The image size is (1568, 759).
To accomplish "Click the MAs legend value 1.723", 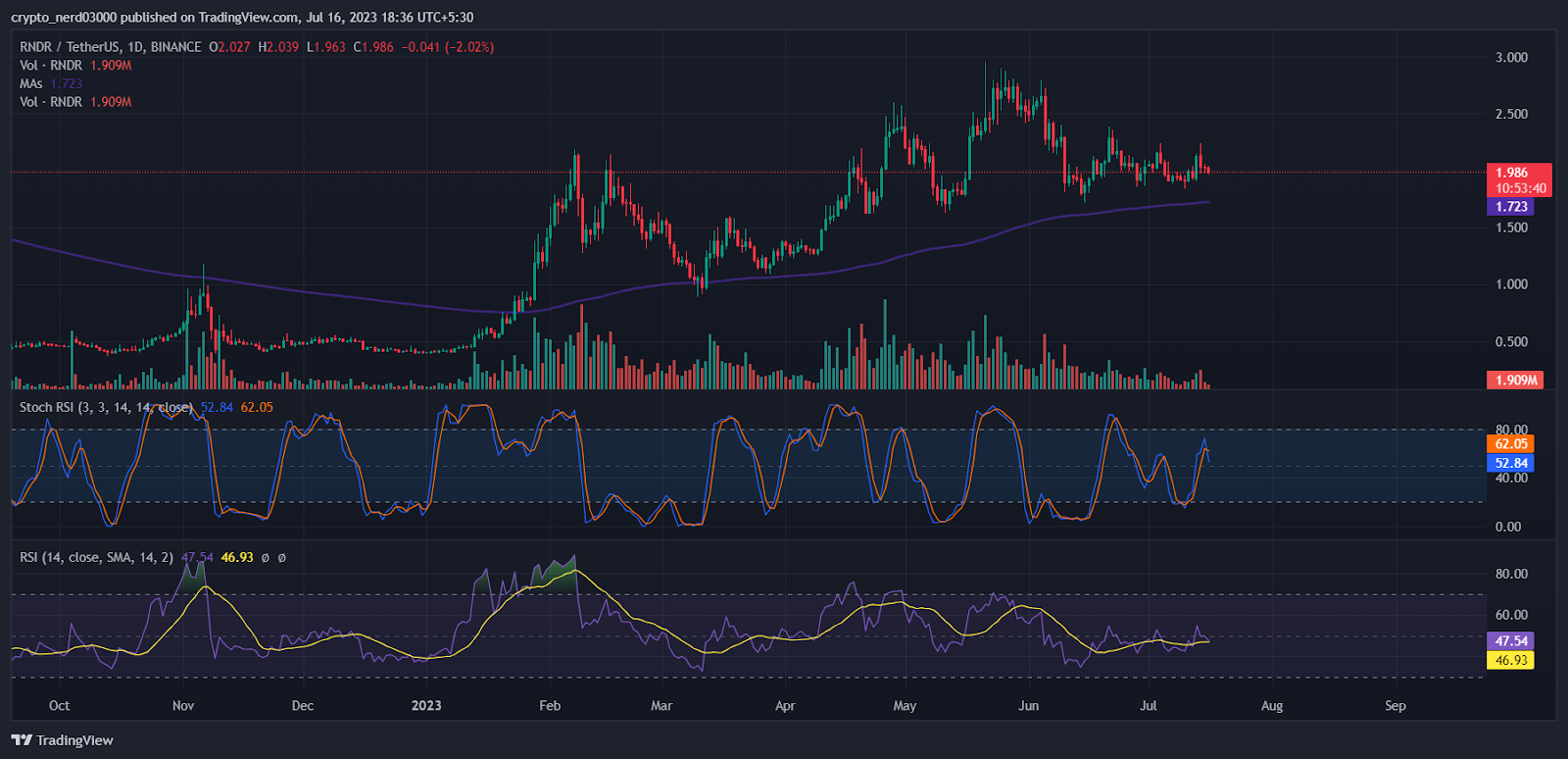I will point(67,83).
